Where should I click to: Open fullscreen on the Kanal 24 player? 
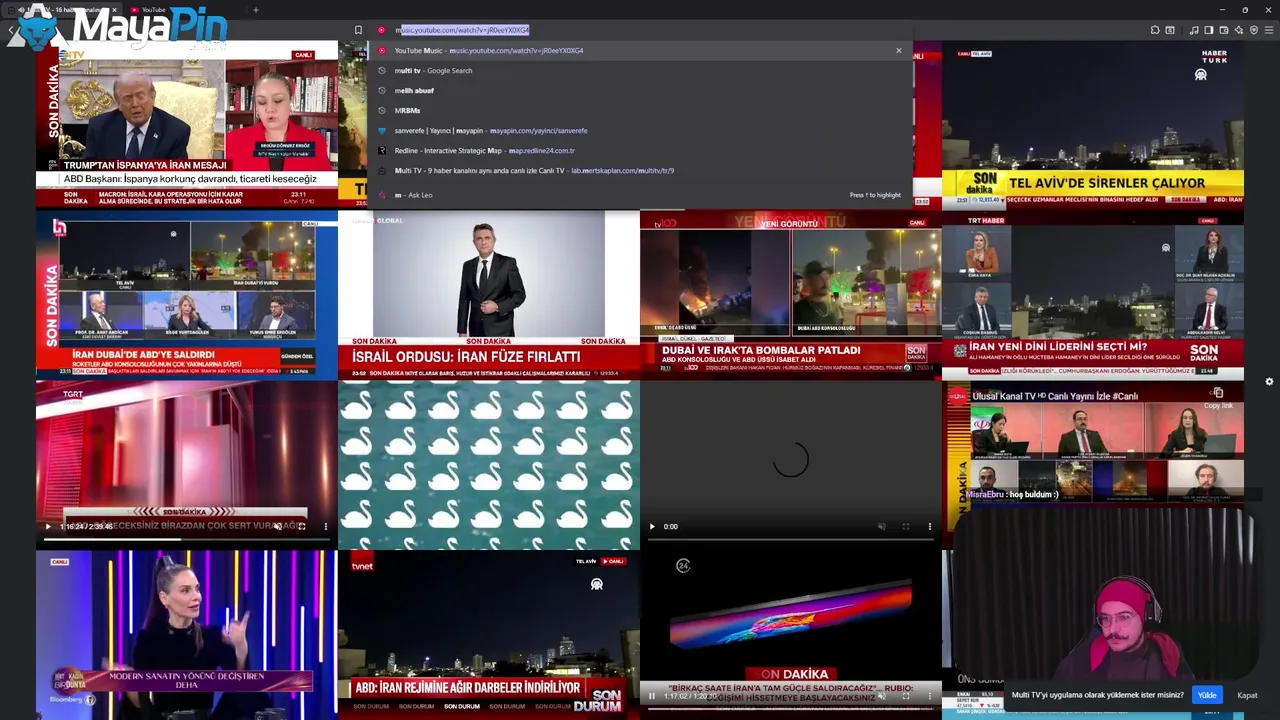click(905, 696)
